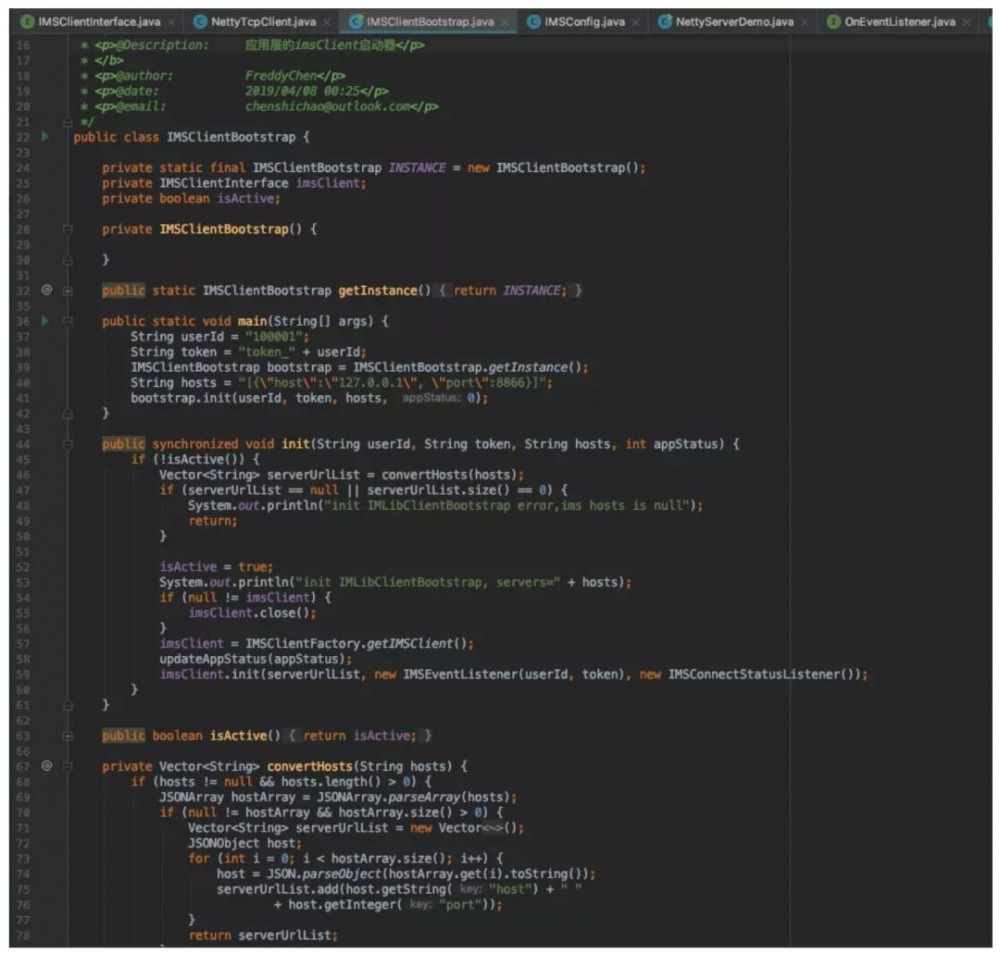Click the 'convertHosts(hosts)' call
Image resolution: width=1000 pixels, height=953 pixels.
(452, 475)
